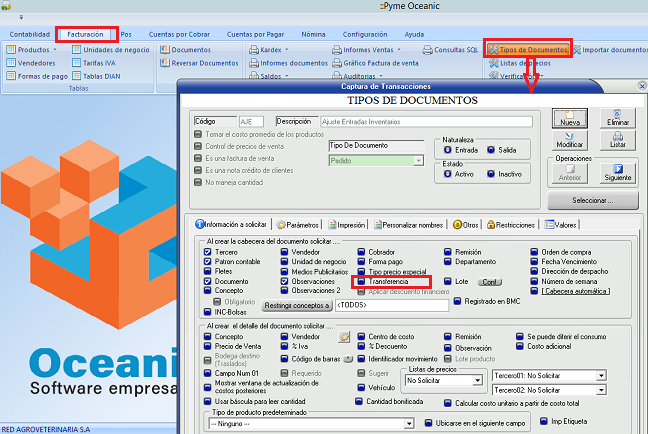Click the Listar printer button

[x=617, y=140]
